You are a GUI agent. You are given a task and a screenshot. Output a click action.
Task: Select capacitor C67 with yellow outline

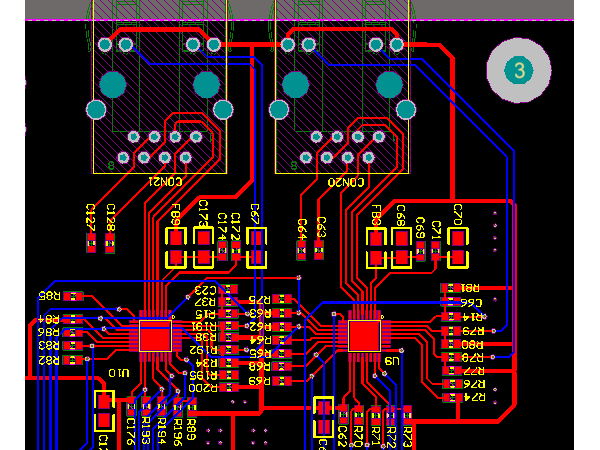(257, 247)
